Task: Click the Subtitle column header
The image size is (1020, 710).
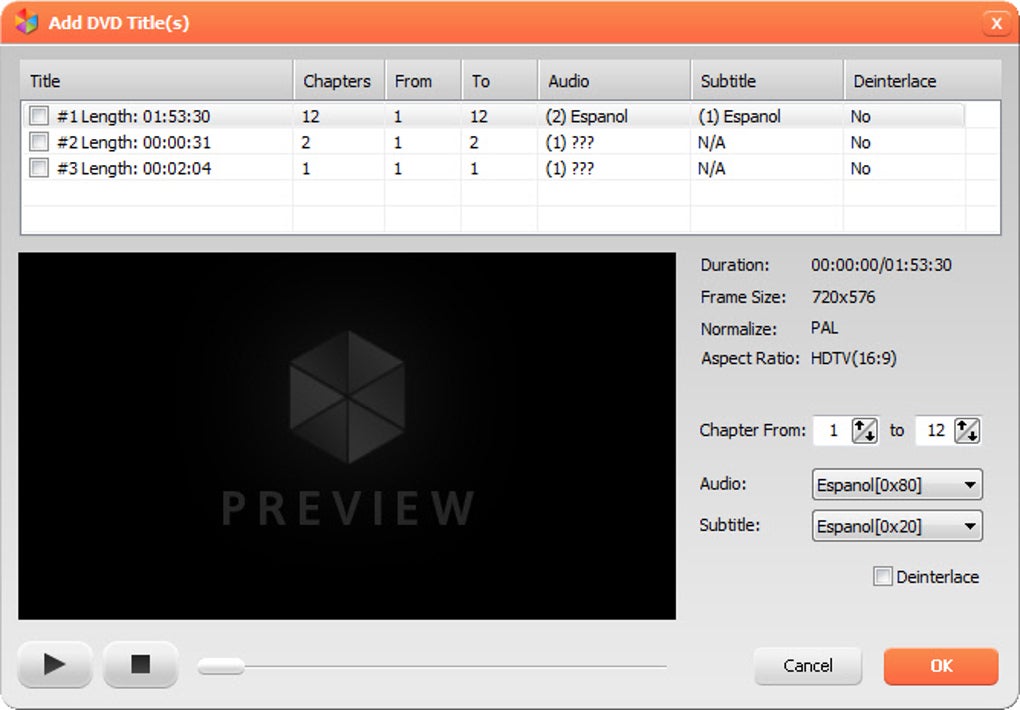Action: (768, 81)
